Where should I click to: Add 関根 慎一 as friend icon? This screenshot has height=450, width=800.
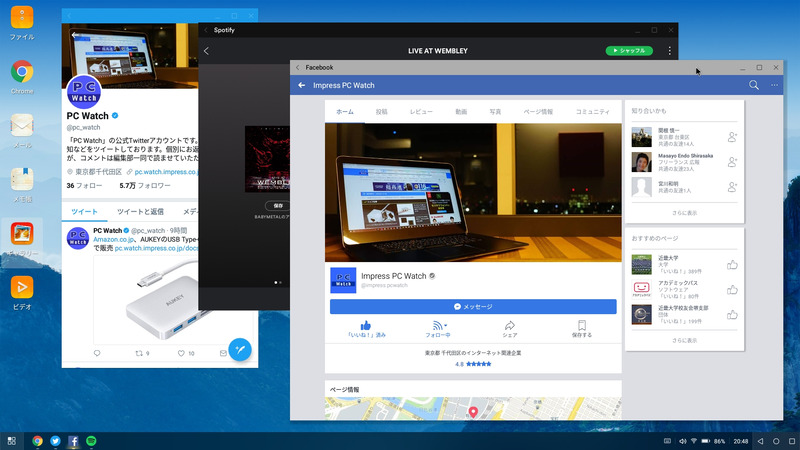pyautogui.click(x=732, y=137)
